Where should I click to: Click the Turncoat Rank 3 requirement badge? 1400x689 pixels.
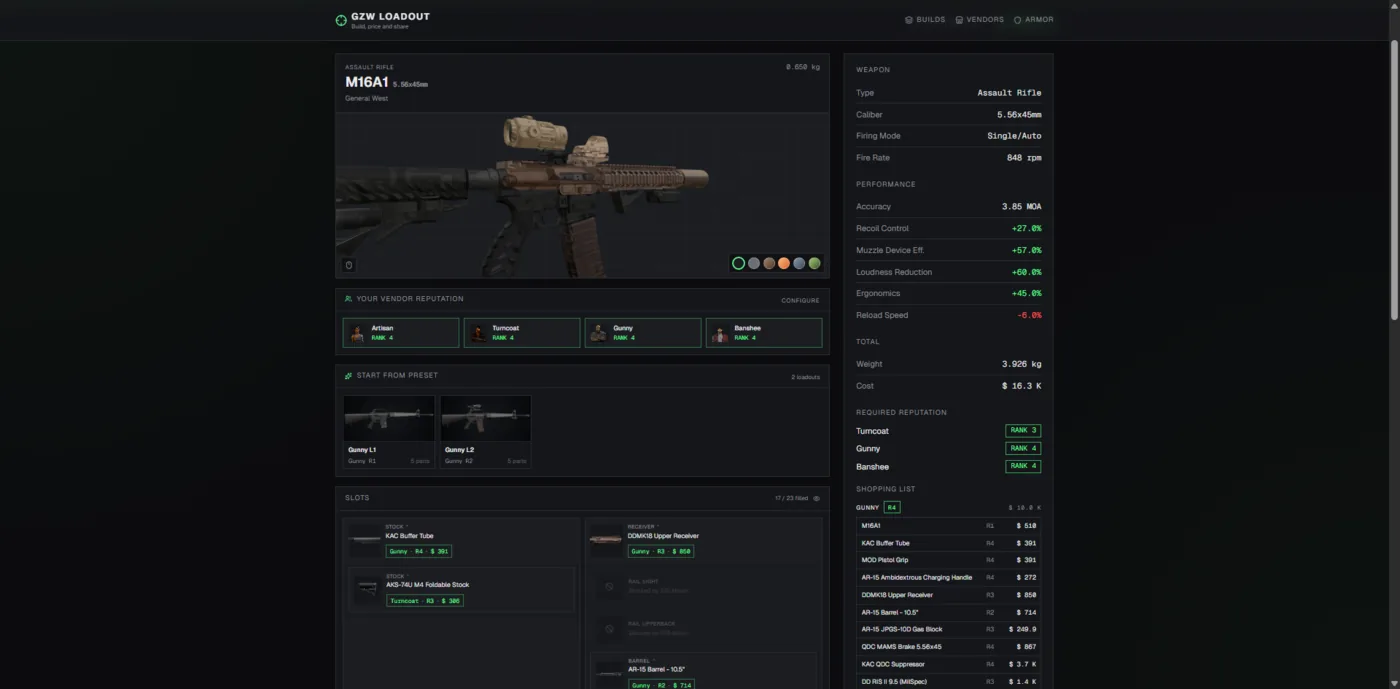point(1023,431)
